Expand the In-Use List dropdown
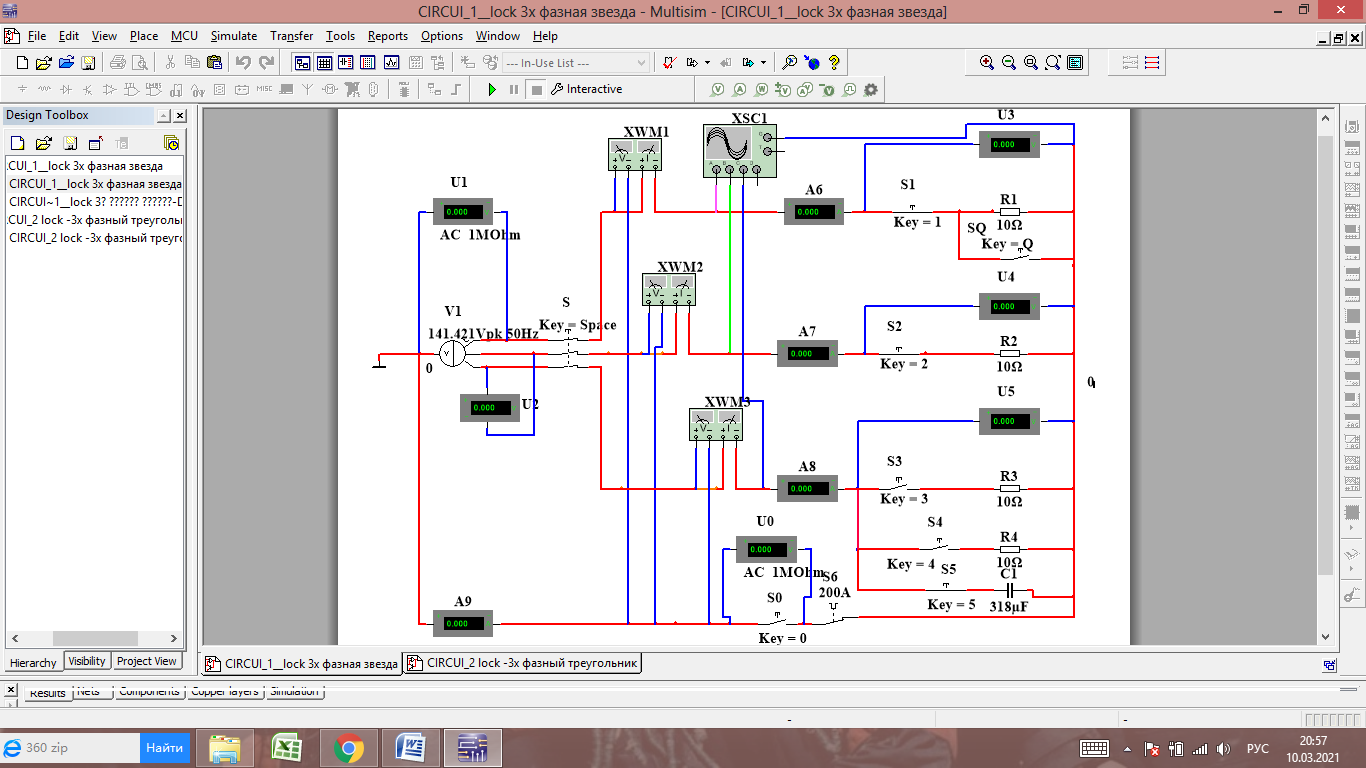 642,62
